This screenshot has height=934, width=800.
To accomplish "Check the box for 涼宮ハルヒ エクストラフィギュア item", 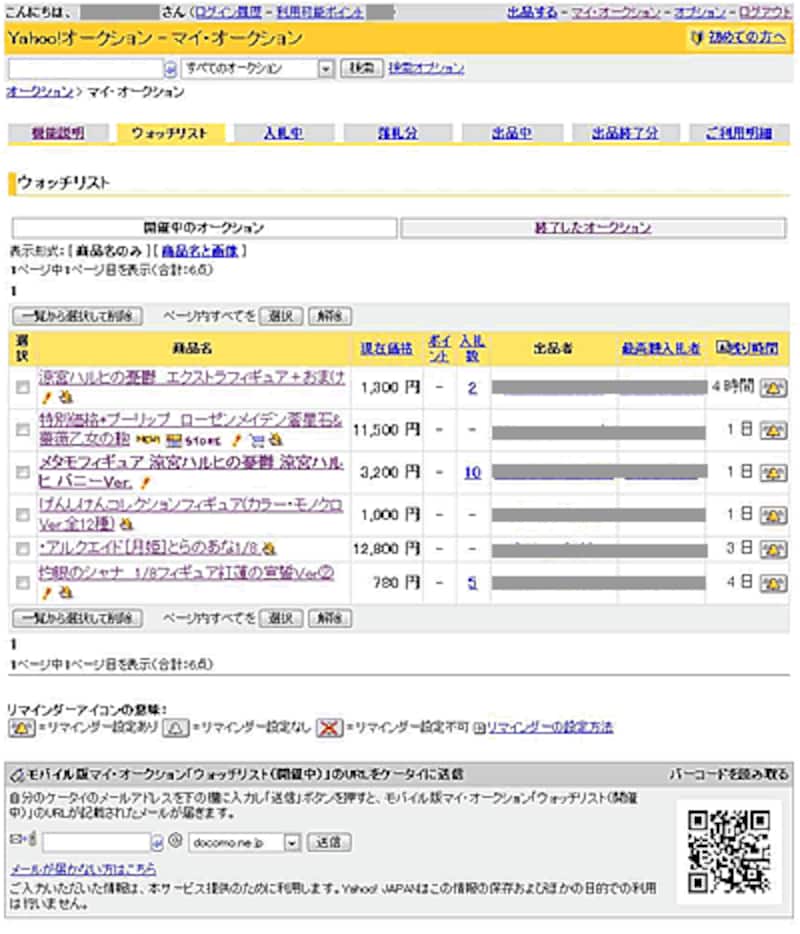I will click(23, 388).
